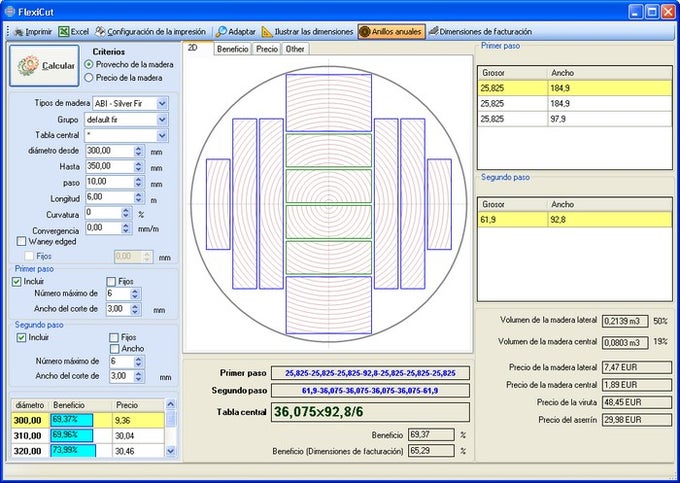Switch to the Beneficio tab

(x=233, y=49)
